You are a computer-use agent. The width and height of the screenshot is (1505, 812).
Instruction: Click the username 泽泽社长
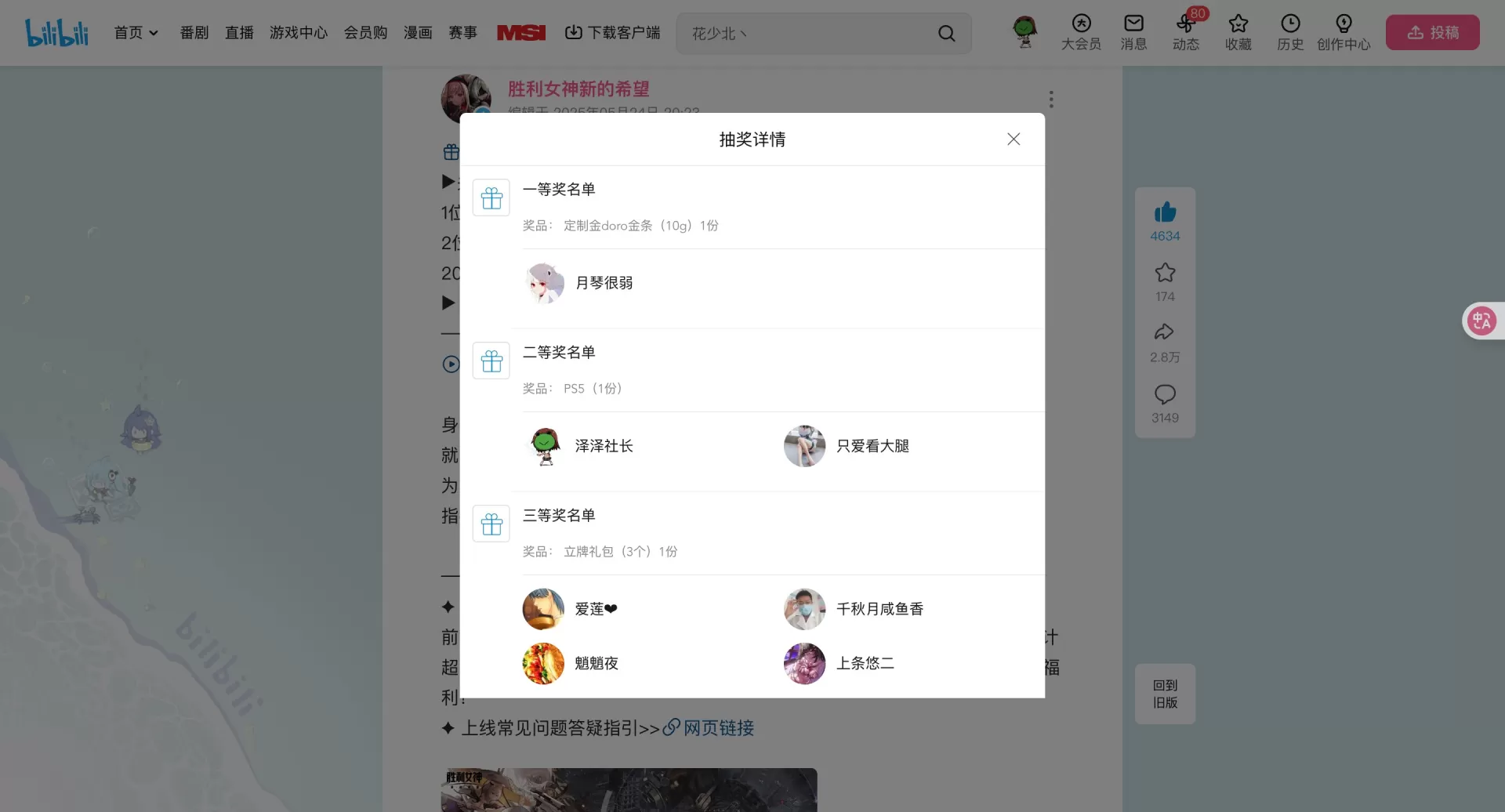coord(604,446)
